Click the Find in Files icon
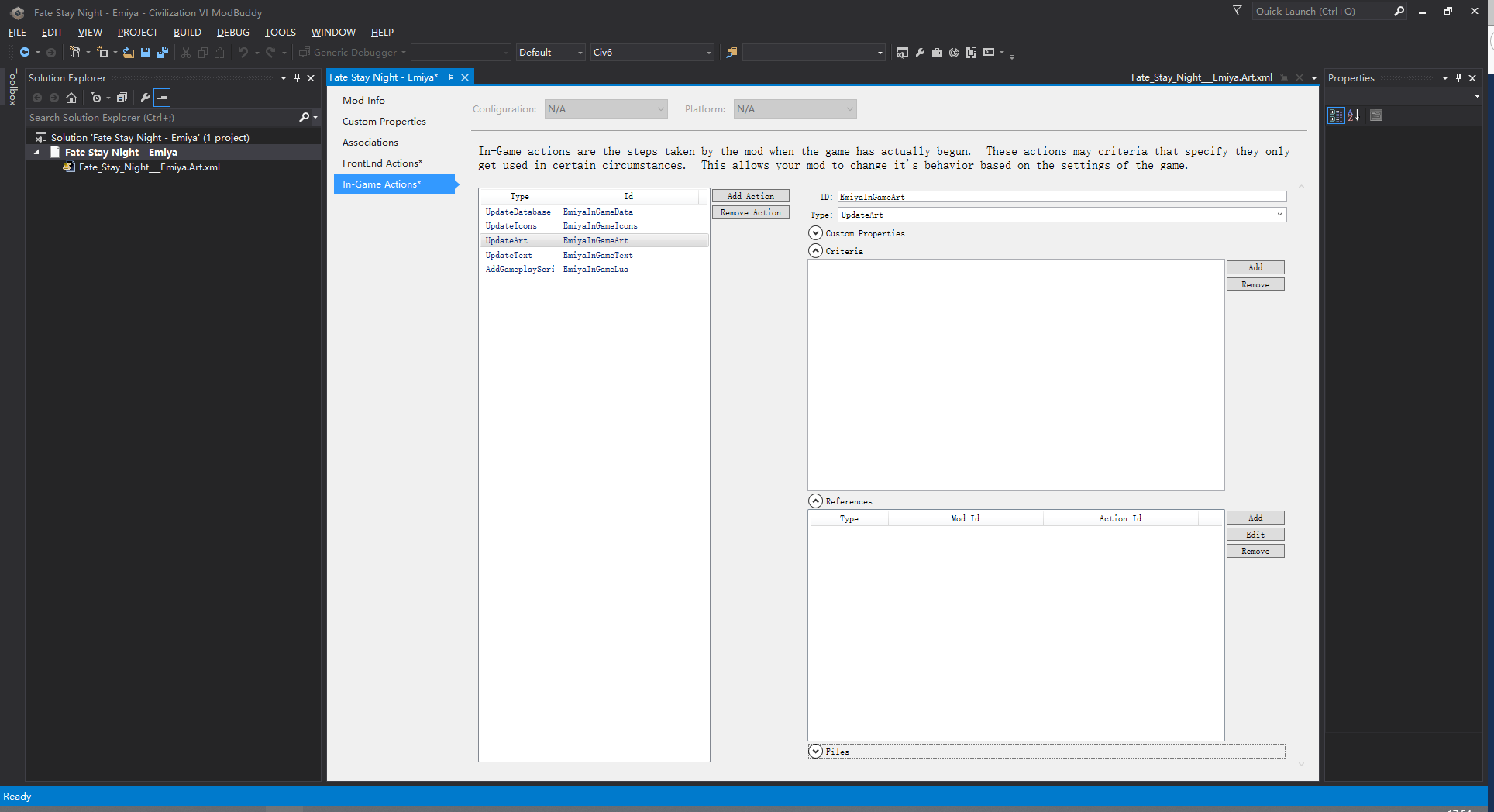The width and height of the screenshot is (1494, 812). [732, 53]
